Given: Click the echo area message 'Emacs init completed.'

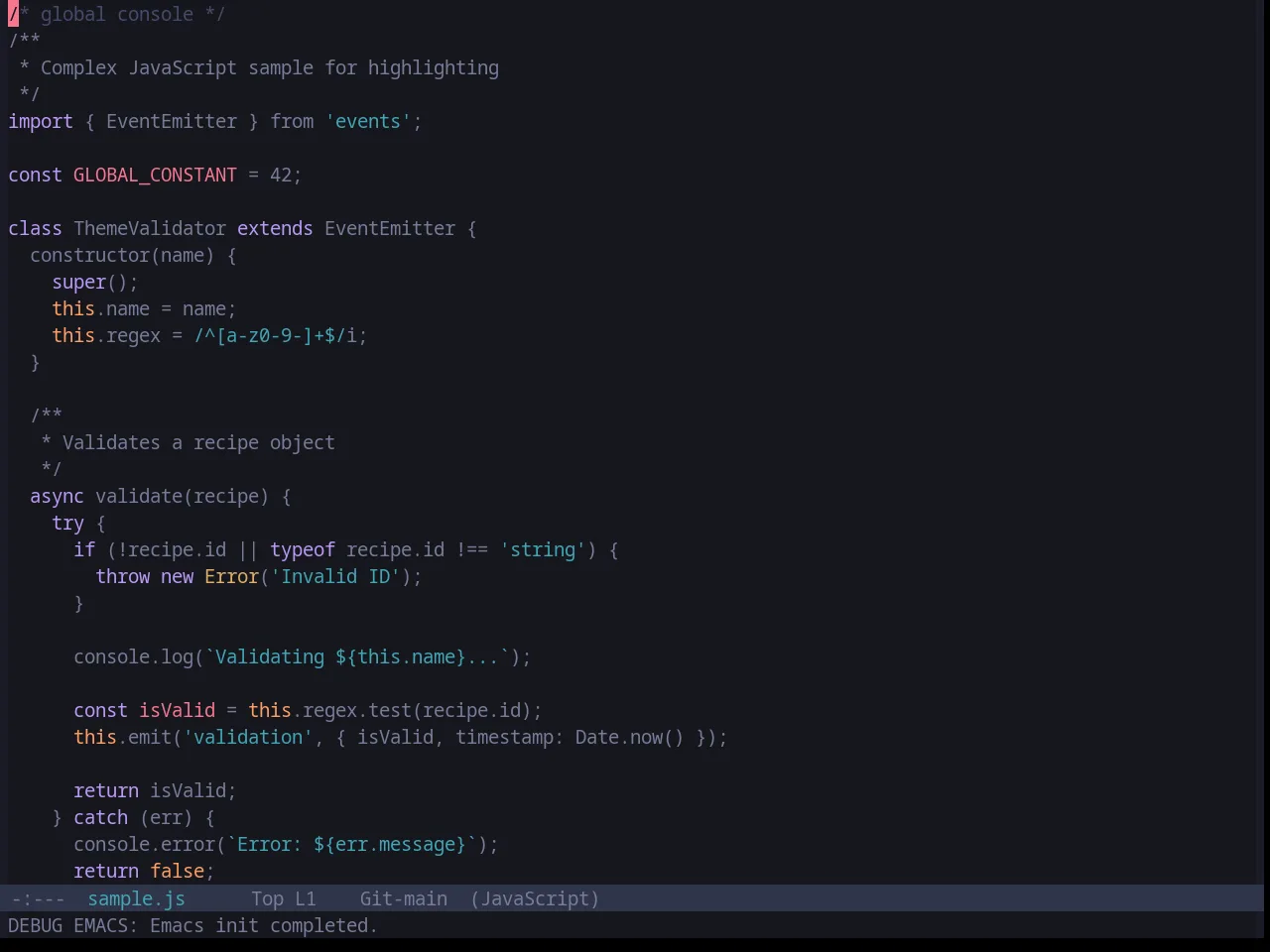Looking at the screenshot, I should (264, 925).
